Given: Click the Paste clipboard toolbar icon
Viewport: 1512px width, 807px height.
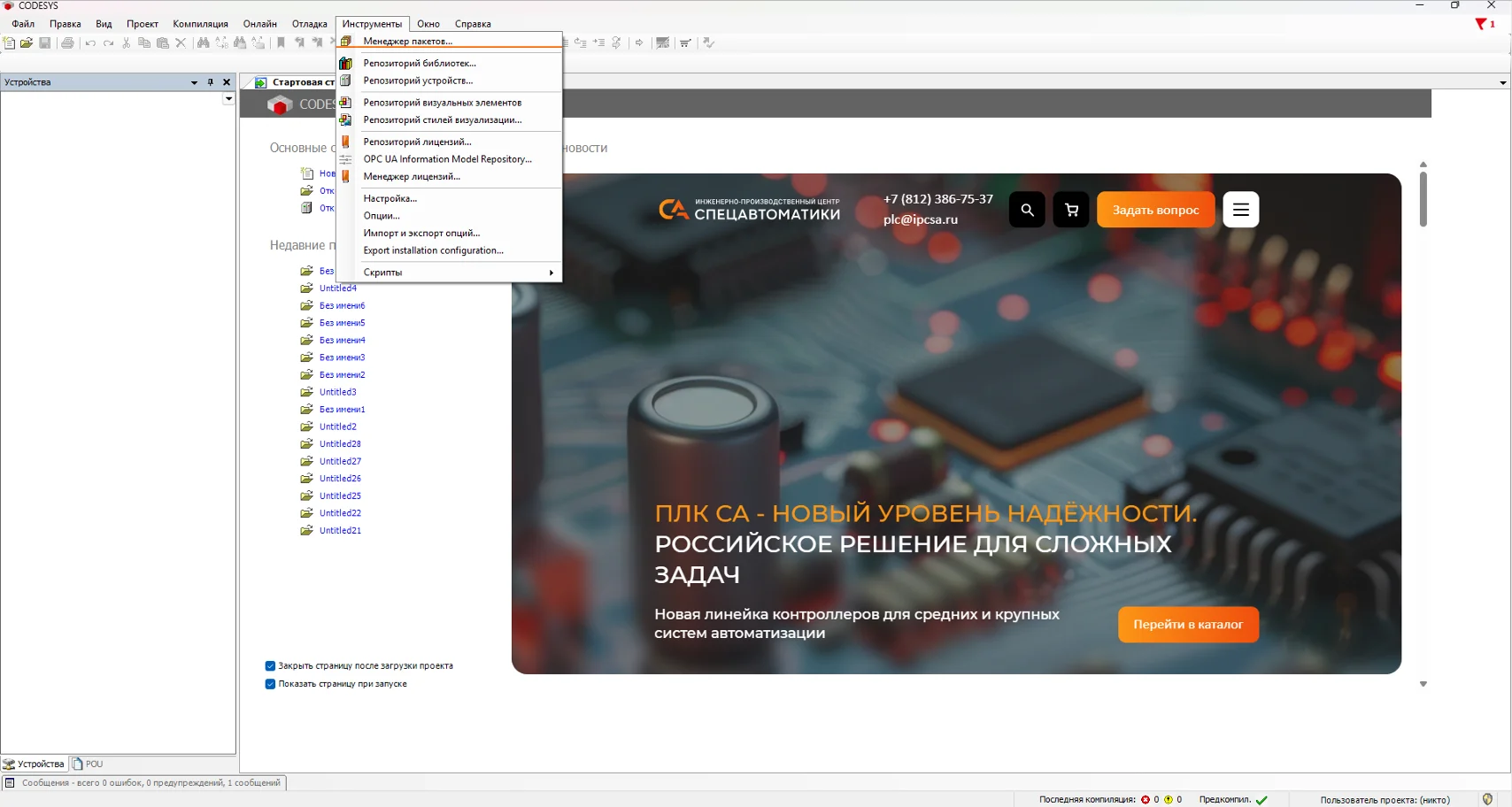Looking at the screenshot, I should (163, 42).
